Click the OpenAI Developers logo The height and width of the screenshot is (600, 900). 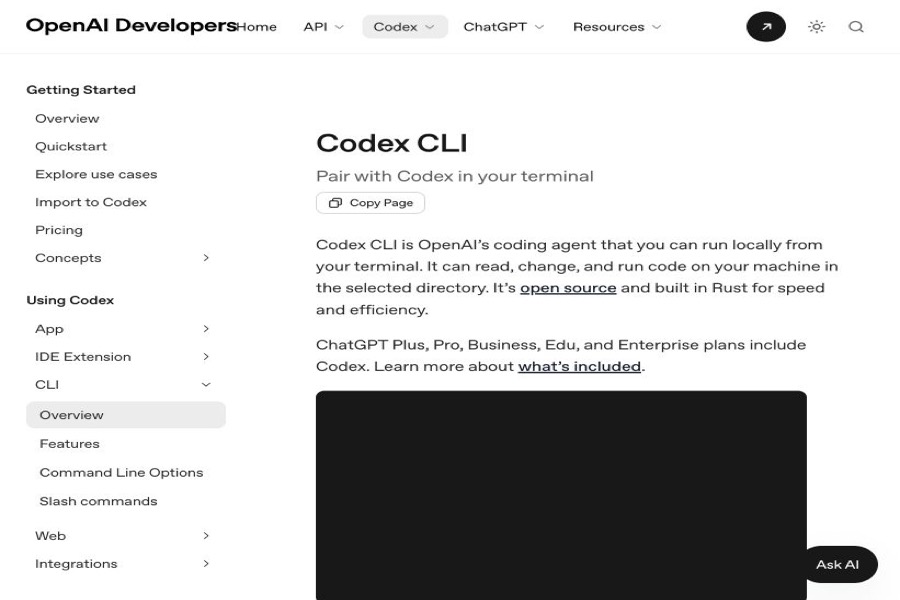(x=131, y=26)
